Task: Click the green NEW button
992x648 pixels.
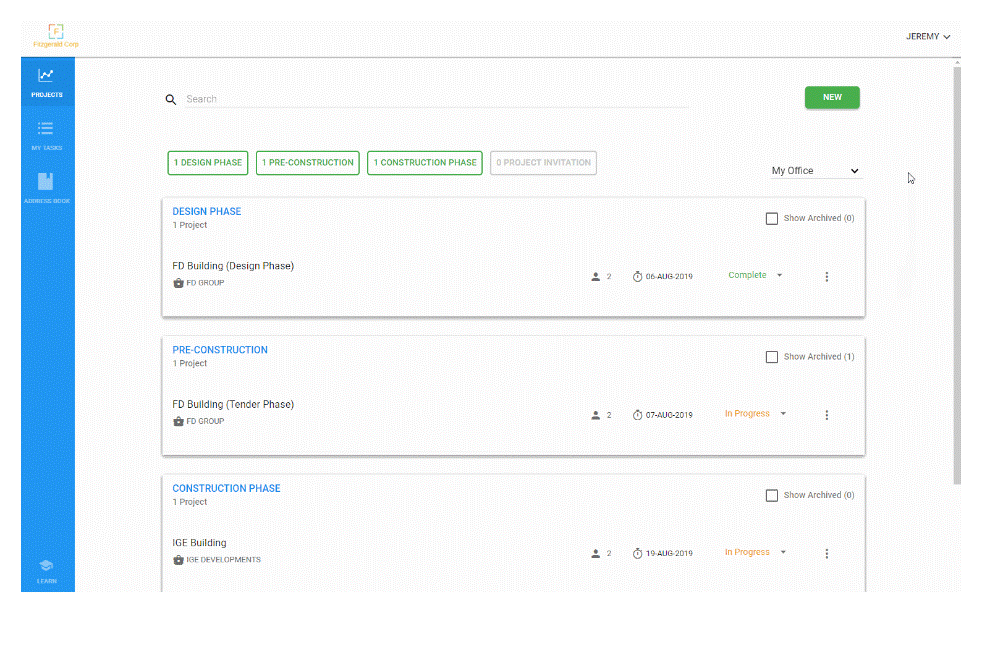Action: [x=832, y=97]
